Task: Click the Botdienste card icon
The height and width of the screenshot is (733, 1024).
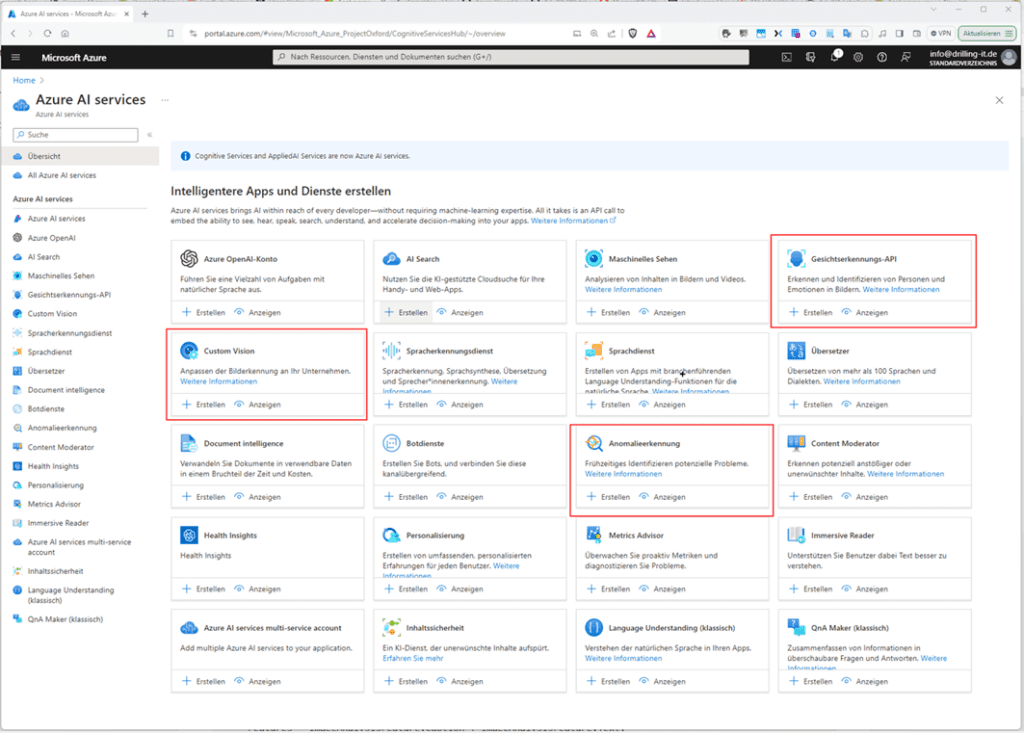Action: point(391,443)
